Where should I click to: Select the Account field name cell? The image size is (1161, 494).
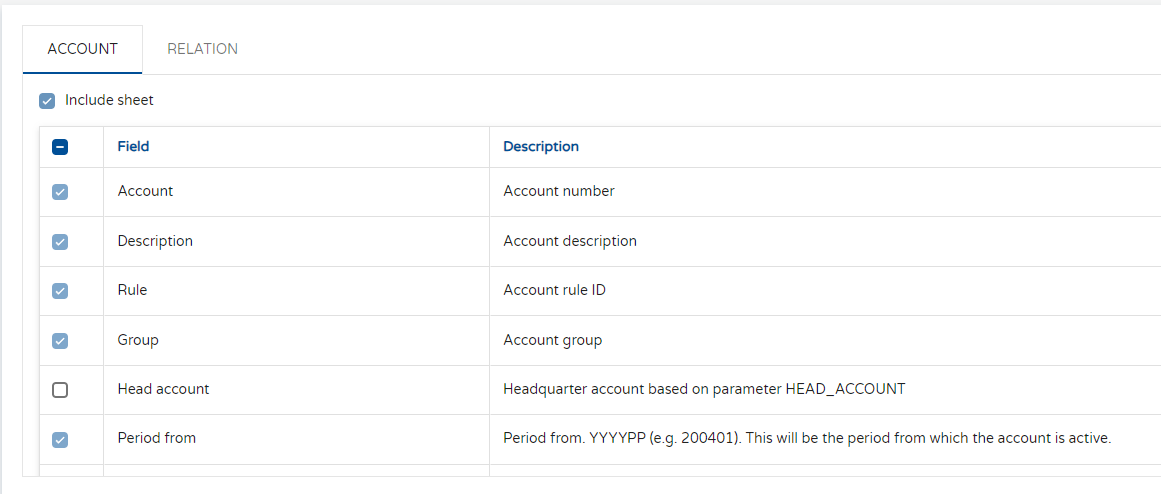coord(145,191)
